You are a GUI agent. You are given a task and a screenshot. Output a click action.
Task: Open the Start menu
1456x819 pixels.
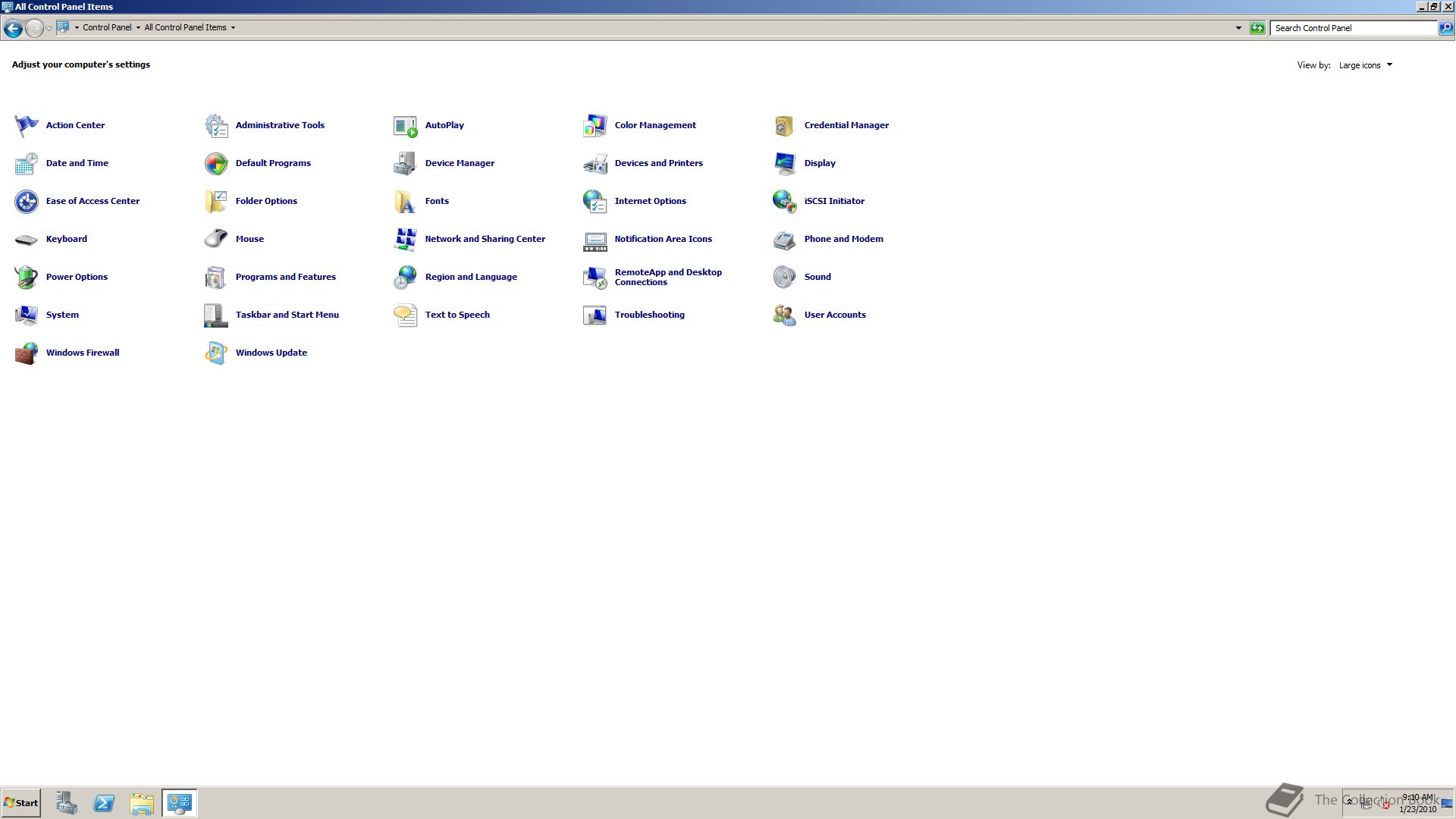21,803
